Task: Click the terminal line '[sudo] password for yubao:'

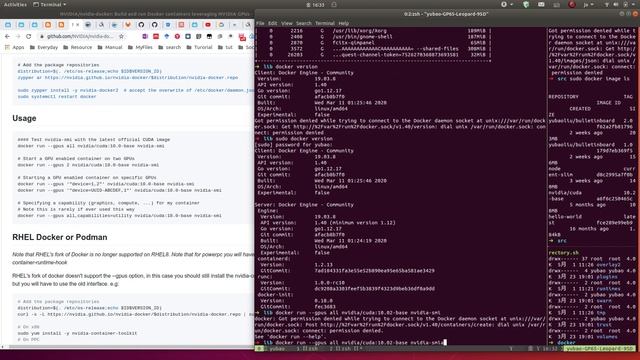Action: [294, 145]
